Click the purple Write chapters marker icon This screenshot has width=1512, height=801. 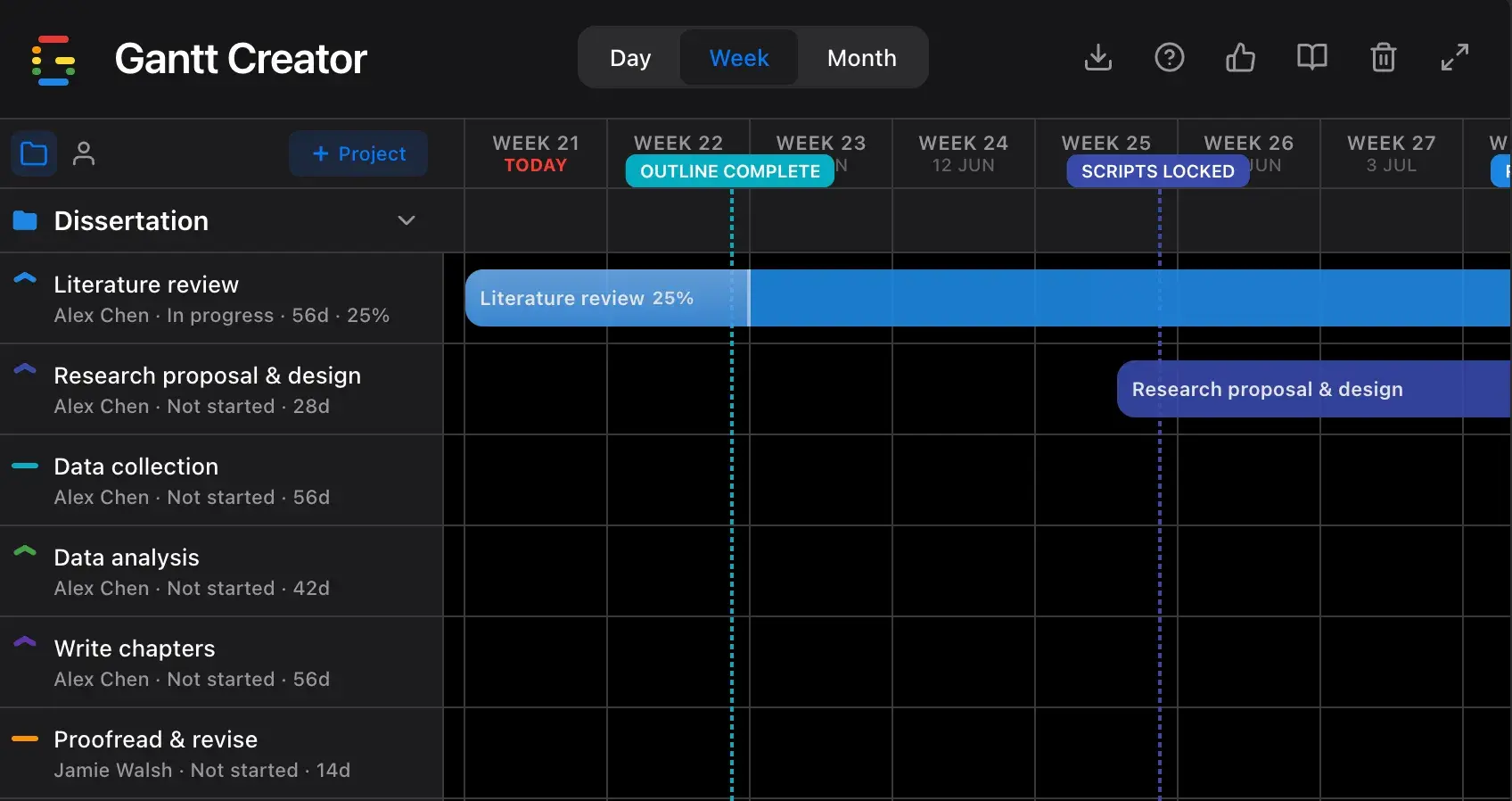pos(25,642)
